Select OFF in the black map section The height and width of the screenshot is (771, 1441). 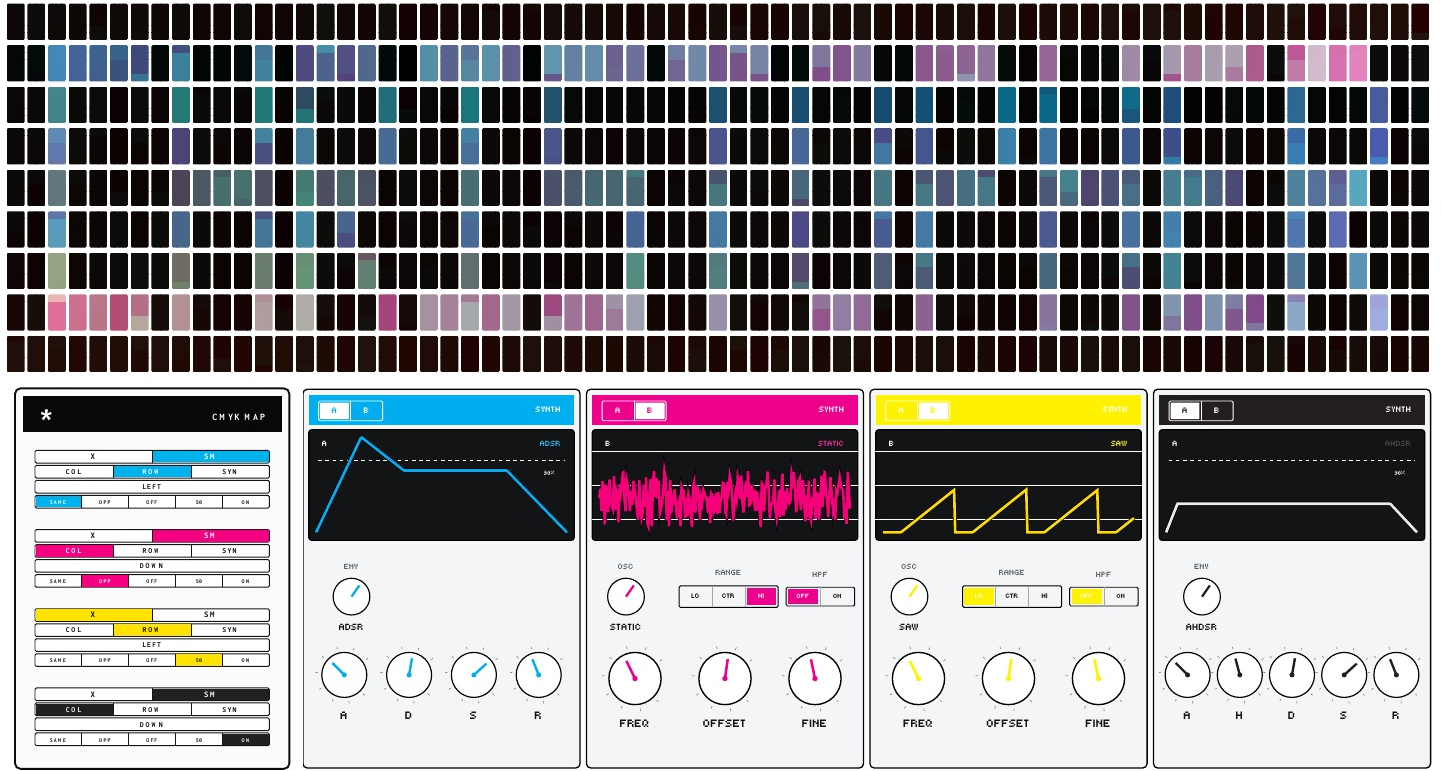click(x=152, y=740)
